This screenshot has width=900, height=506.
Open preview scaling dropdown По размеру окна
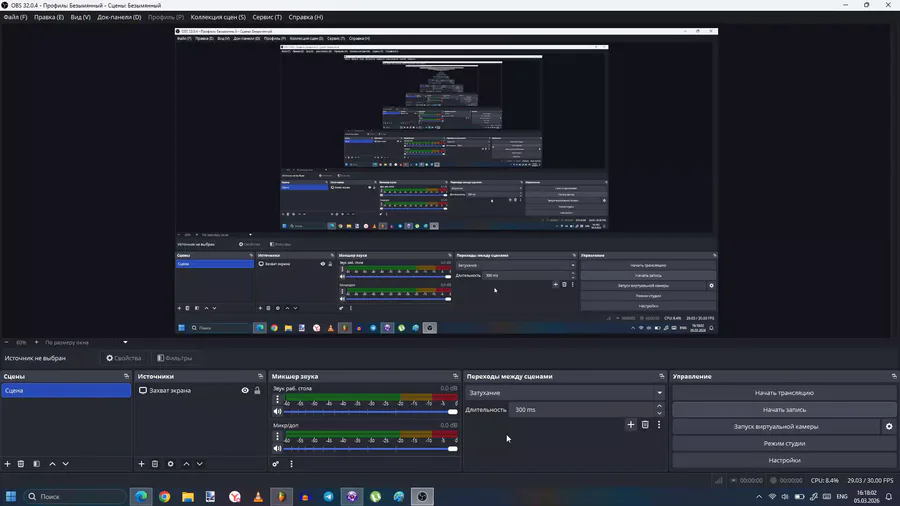(85, 342)
